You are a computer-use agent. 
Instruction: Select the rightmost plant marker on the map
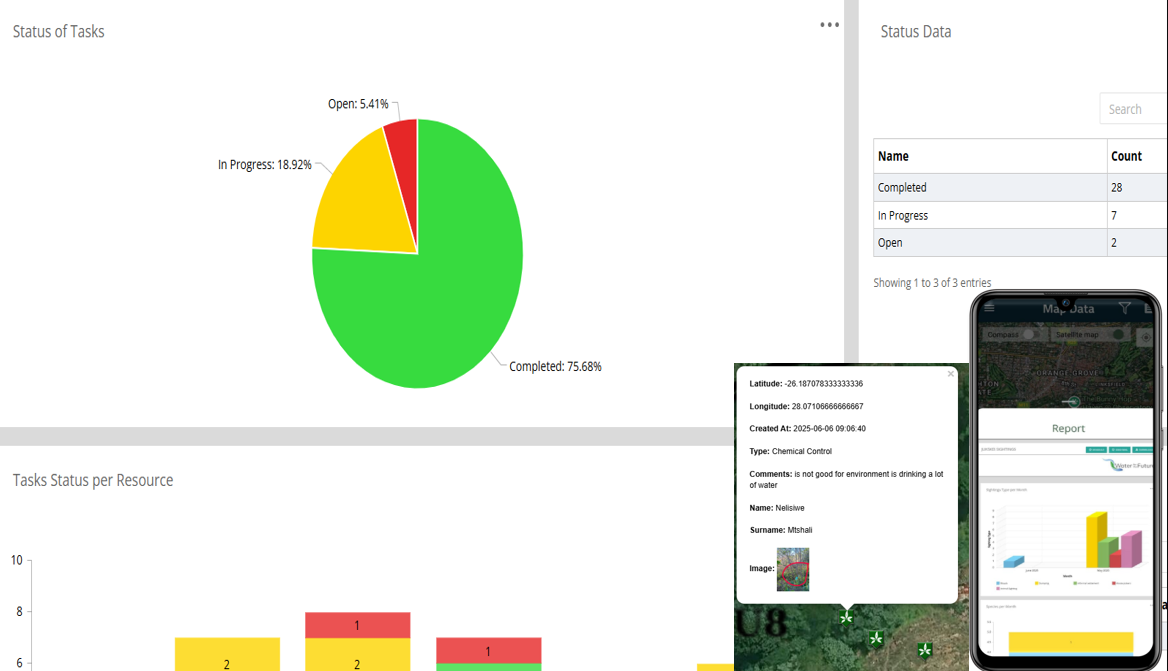click(x=925, y=649)
